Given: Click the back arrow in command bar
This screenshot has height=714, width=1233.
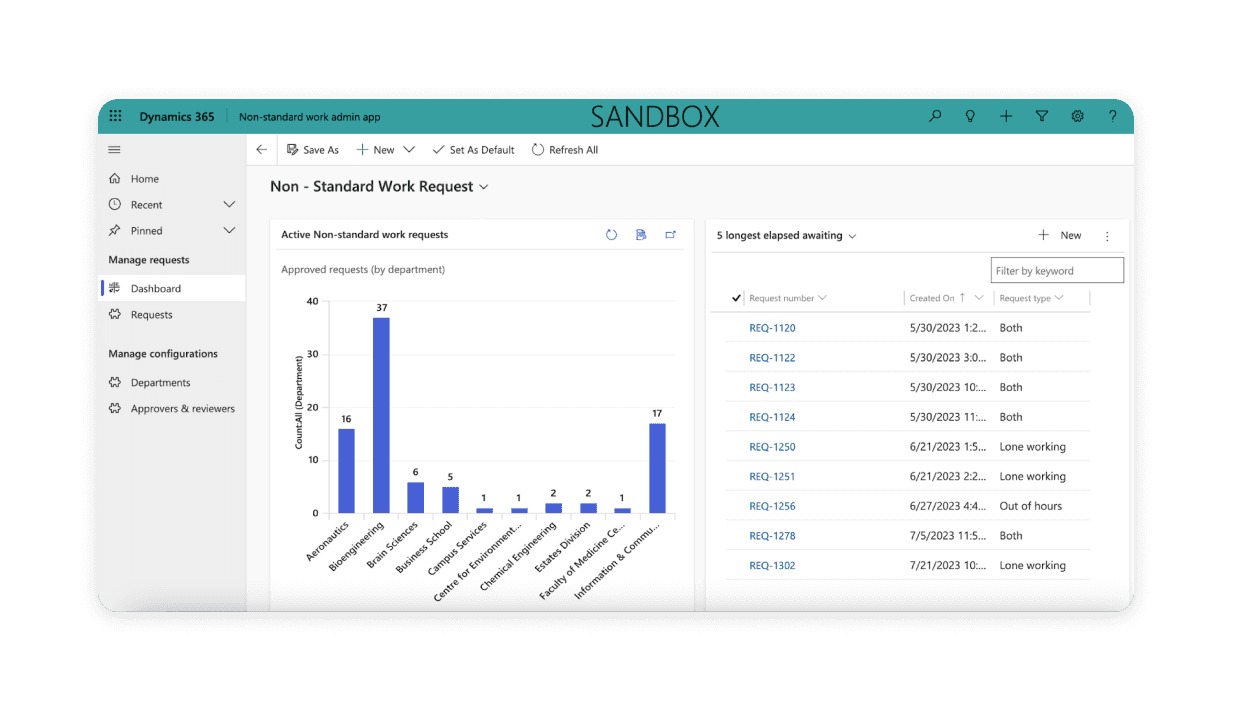Looking at the screenshot, I should click(262, 150).
